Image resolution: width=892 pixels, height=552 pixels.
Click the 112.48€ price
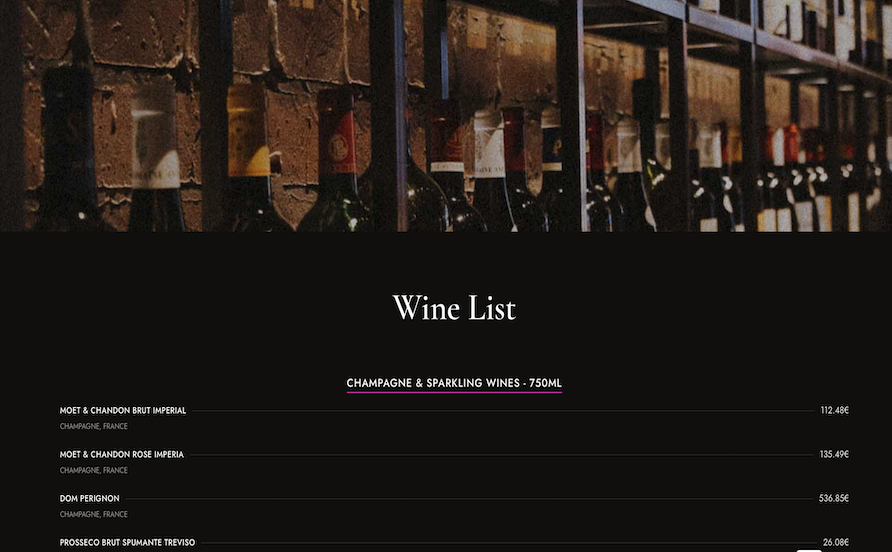coord(835,410)
